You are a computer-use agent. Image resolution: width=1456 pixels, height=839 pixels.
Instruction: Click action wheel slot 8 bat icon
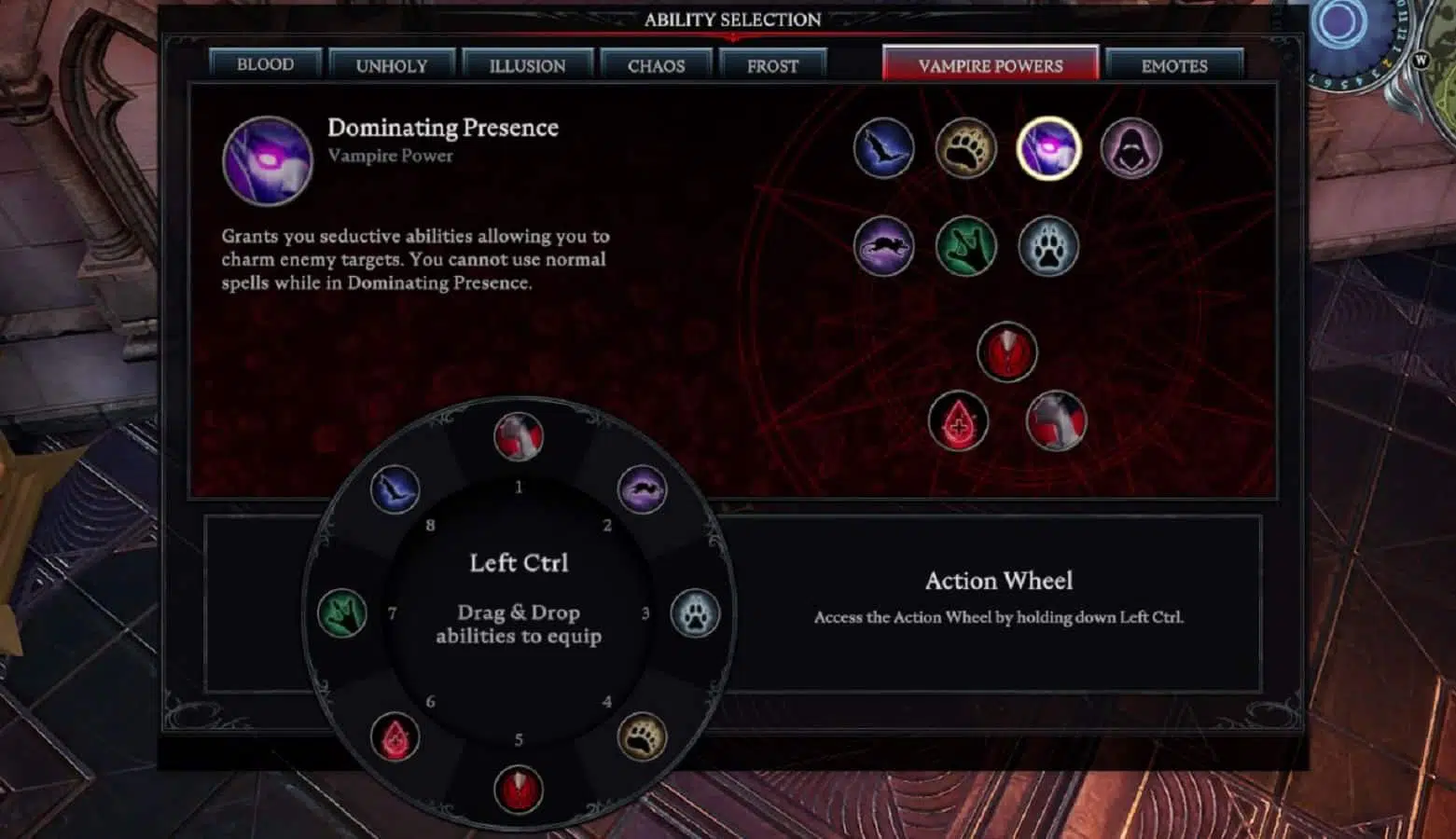pos(395,488)
